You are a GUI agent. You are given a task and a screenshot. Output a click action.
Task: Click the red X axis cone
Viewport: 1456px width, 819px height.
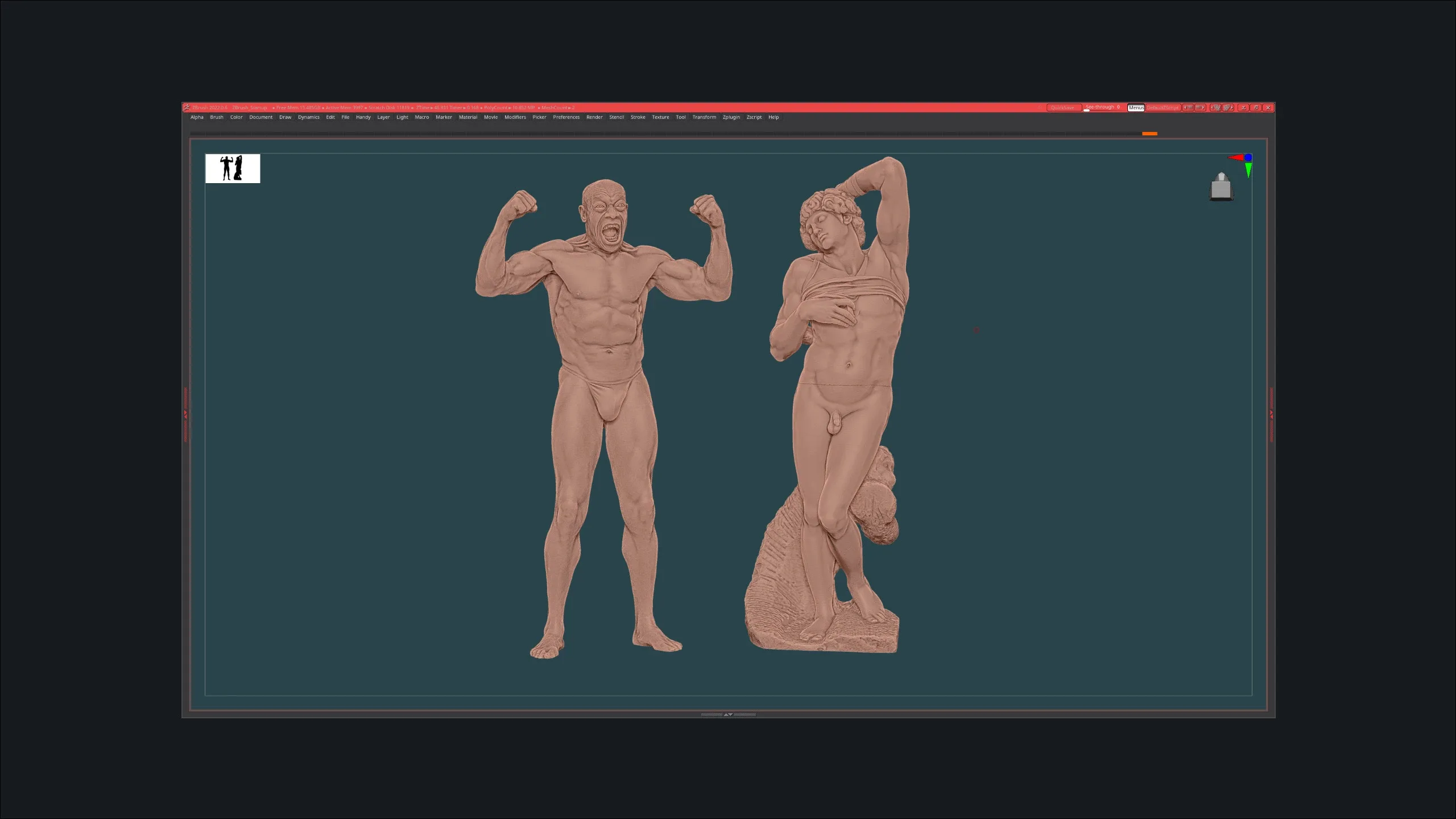coord(1235,158)
